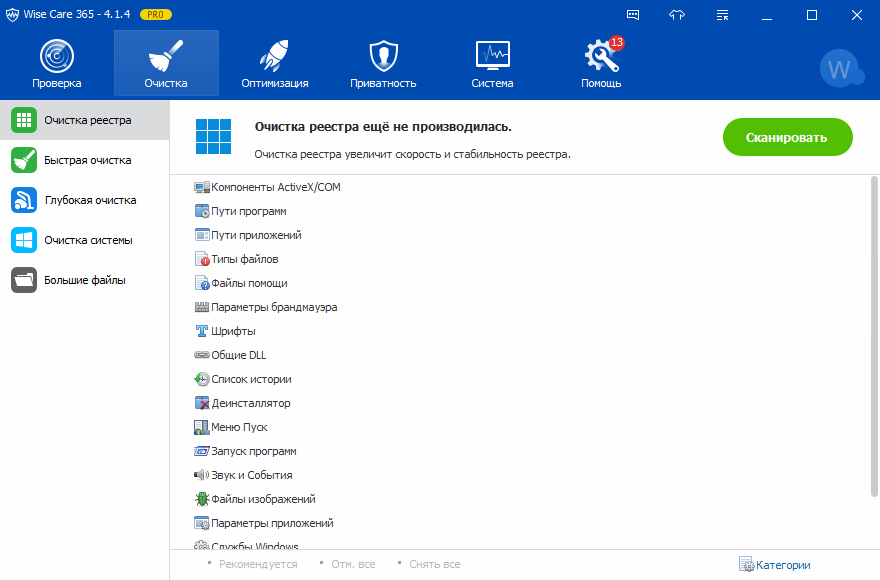Click the Рекомендуется selection link

click(x=257, y=565)
